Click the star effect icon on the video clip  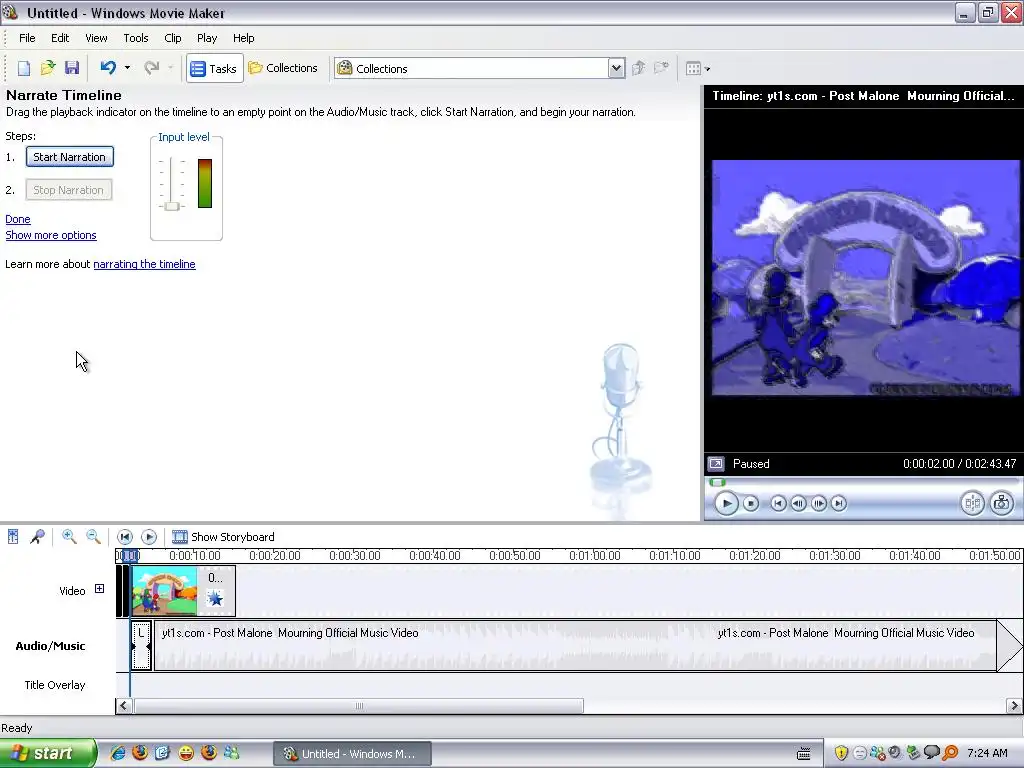[214, 598]
